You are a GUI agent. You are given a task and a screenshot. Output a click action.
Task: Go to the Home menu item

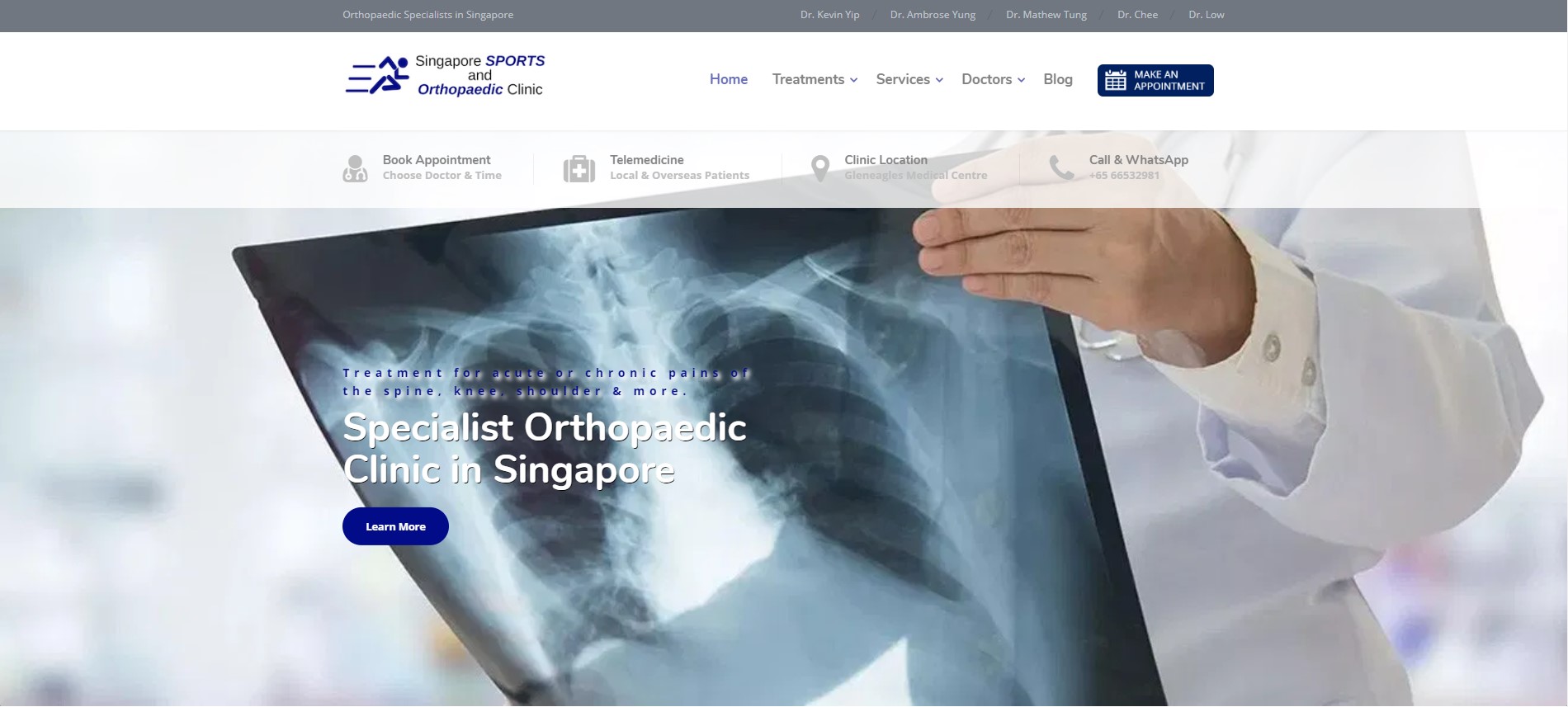729,79
